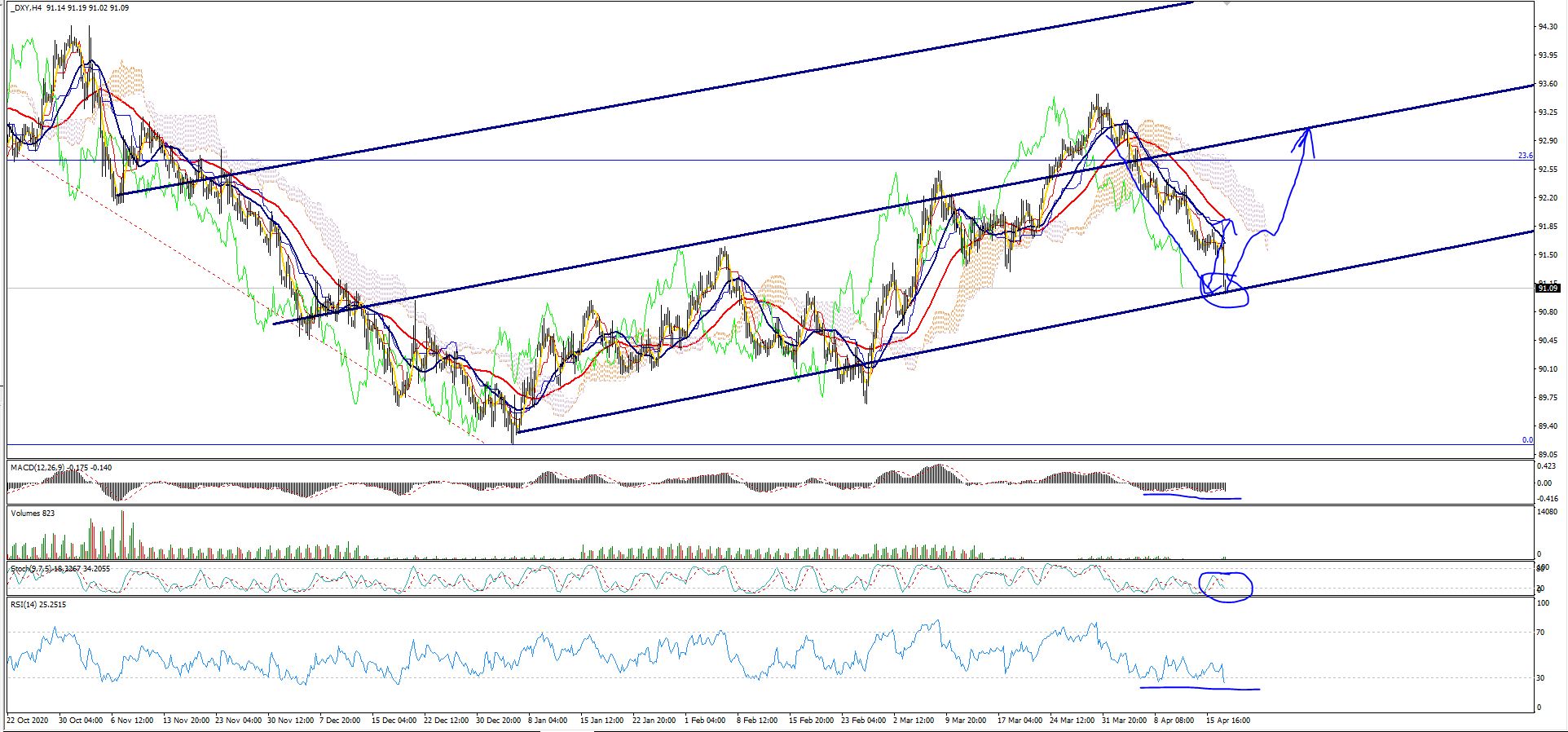
Task: Select the 15 Jan 12:00 time label
Action: (x=603, y=721)
